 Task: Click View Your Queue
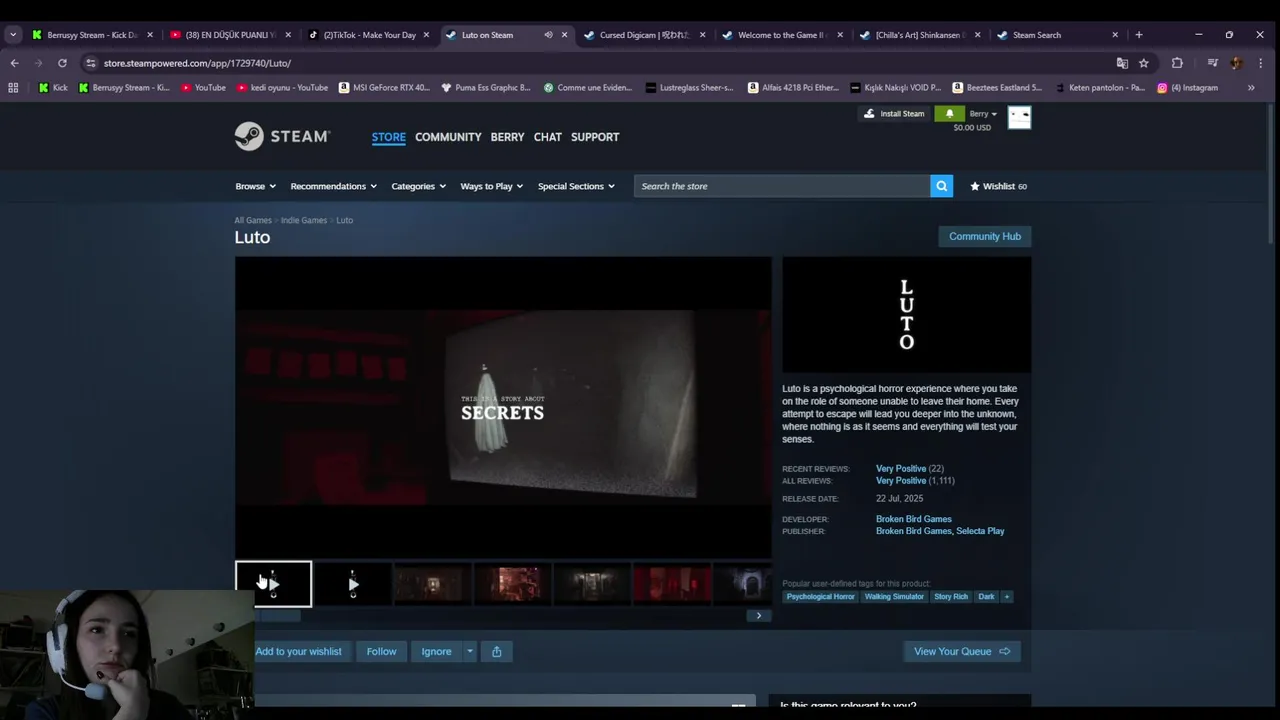pyautogui.click(x=962, y=651)
